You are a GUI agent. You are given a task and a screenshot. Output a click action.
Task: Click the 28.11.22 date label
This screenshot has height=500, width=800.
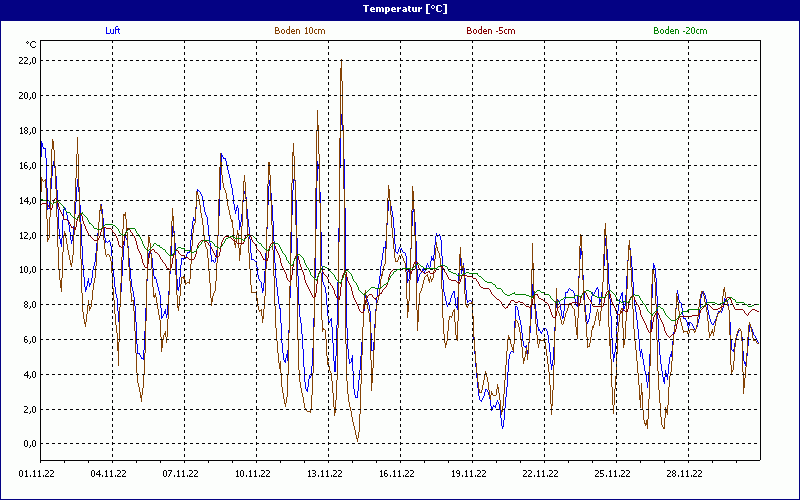tap(684, 475)
